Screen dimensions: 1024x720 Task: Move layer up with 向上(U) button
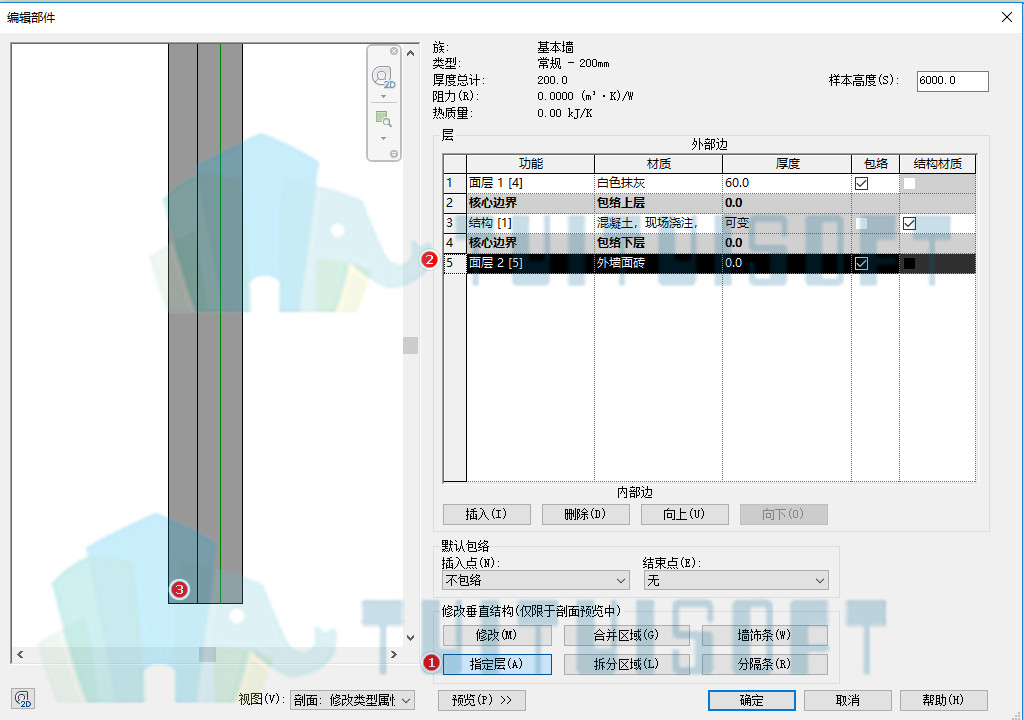tap(685, 514)
